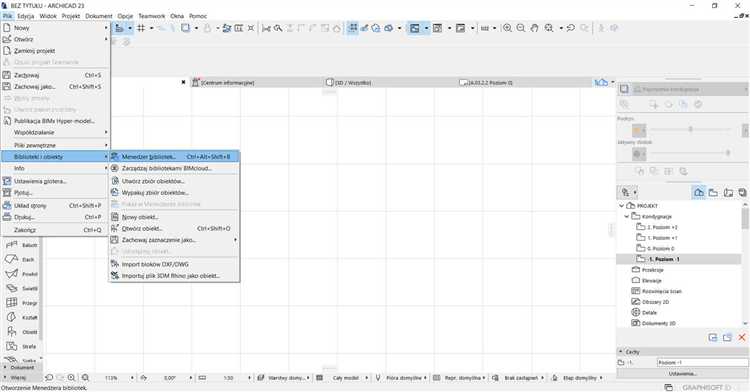Viewport: 750px width, 392px height.
Task: Click the Navigator popup icon beside tabs
Action: coord(601,83)
